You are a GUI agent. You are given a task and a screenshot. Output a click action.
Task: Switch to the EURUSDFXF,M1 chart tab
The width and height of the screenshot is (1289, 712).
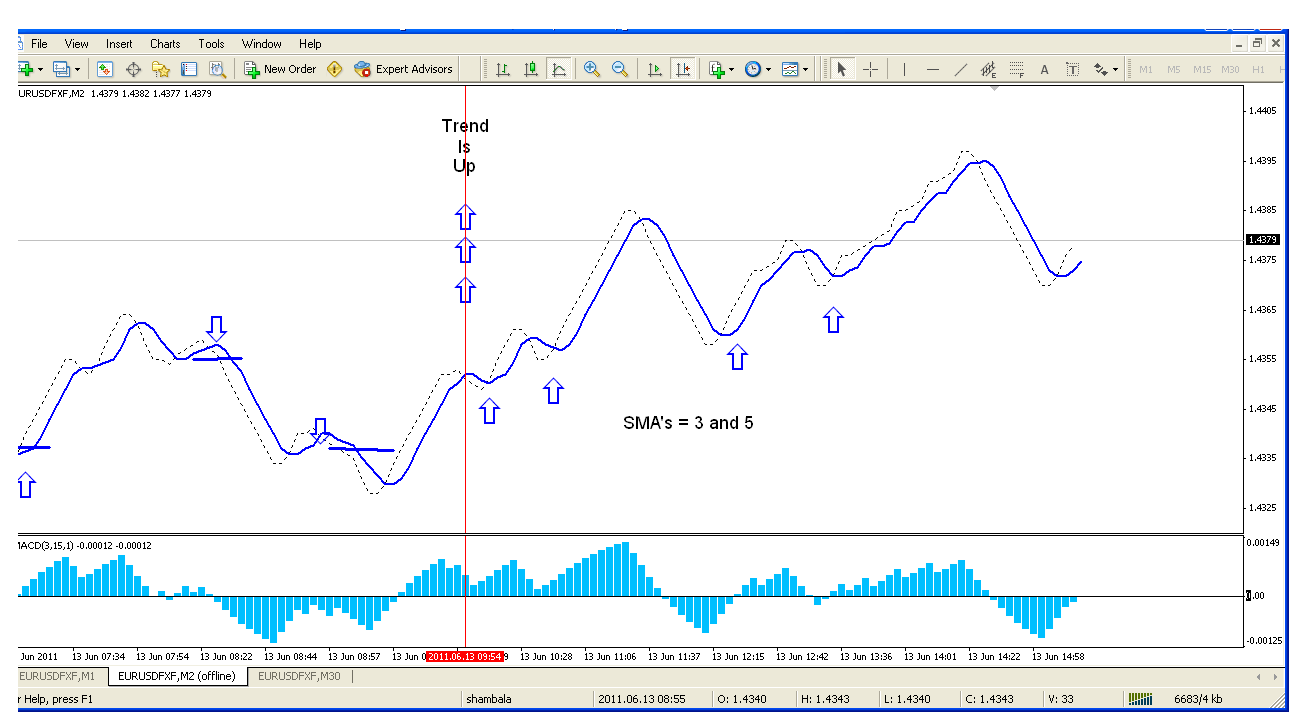pos(59,676)
